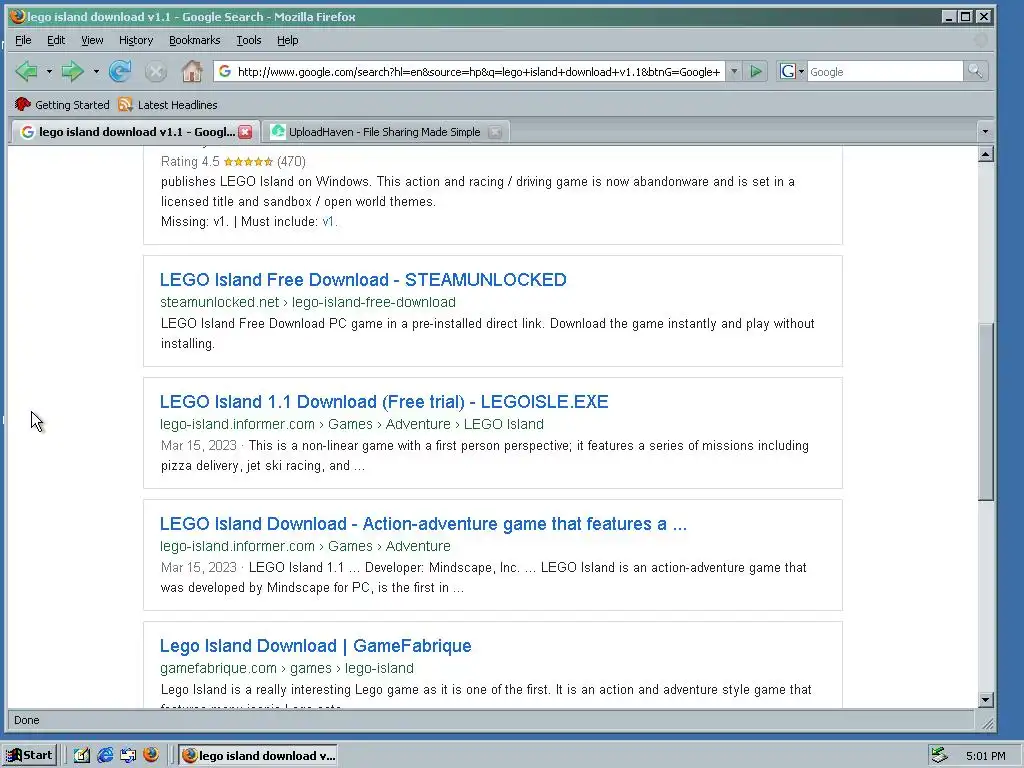
Task: Open the Edit menu
Action: pyautogui.click(x=56, y=40)
